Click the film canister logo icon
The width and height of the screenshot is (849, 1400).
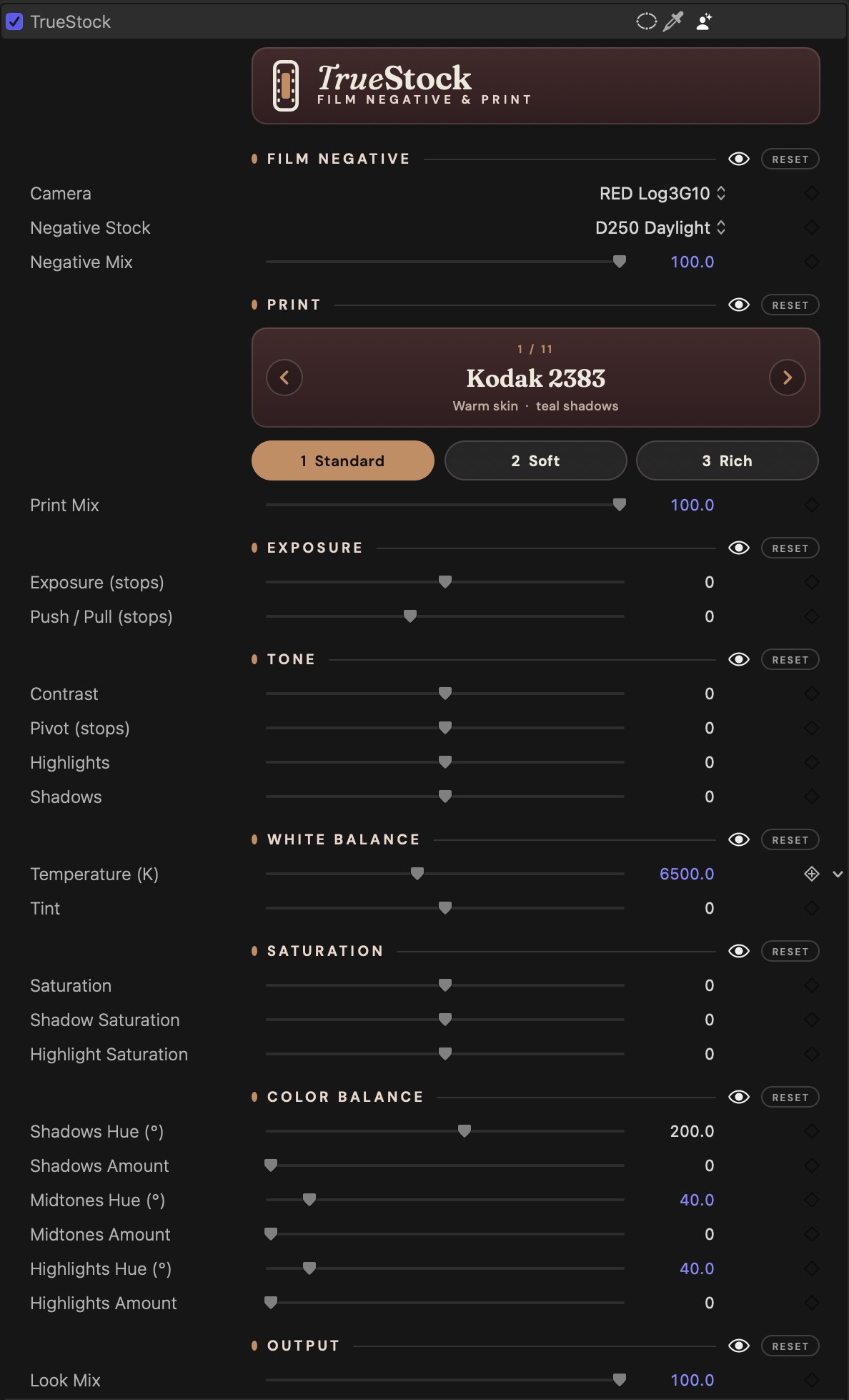click(286, 86)
